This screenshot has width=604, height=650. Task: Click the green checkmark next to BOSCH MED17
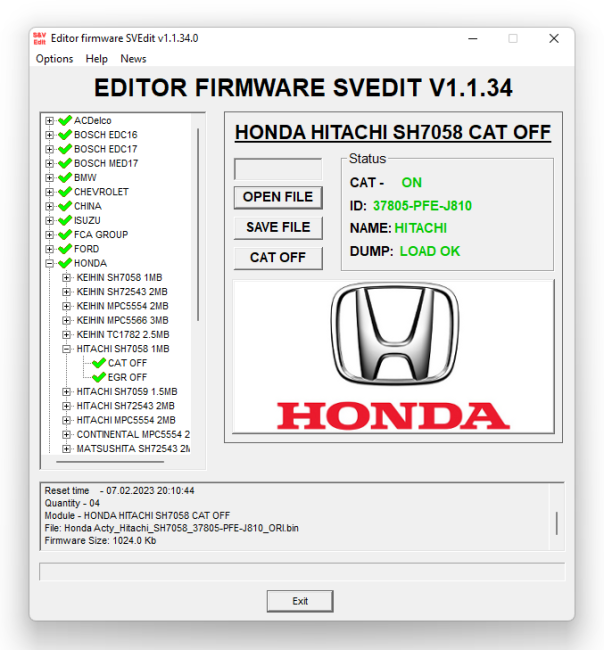click(x=65, y=163)
